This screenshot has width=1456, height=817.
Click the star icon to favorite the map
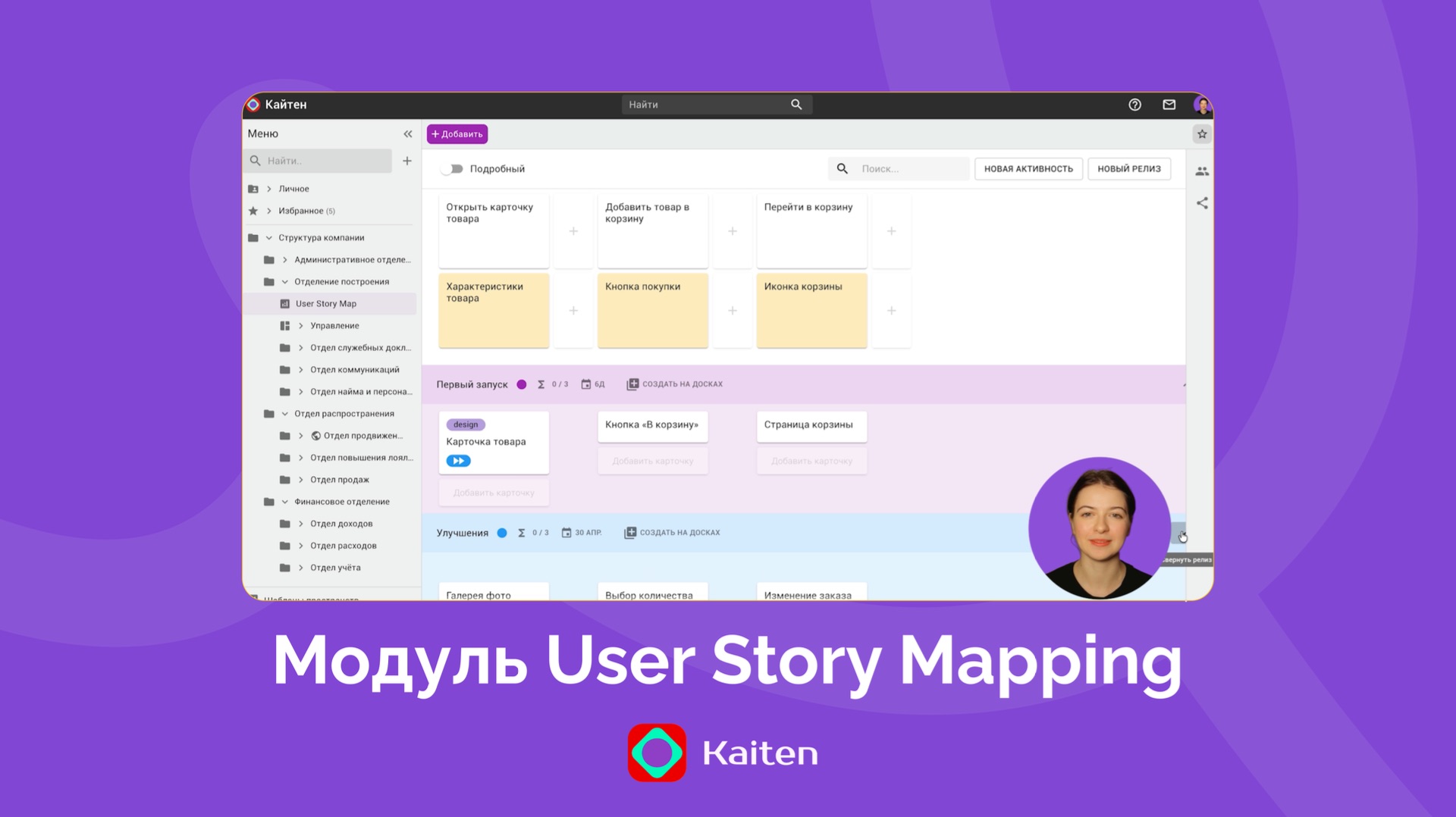pyautogui.click(x=1202, y=133)
